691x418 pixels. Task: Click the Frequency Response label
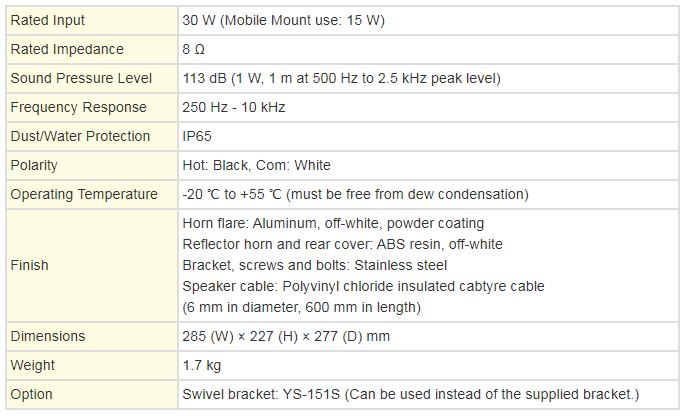pos(78,107)
